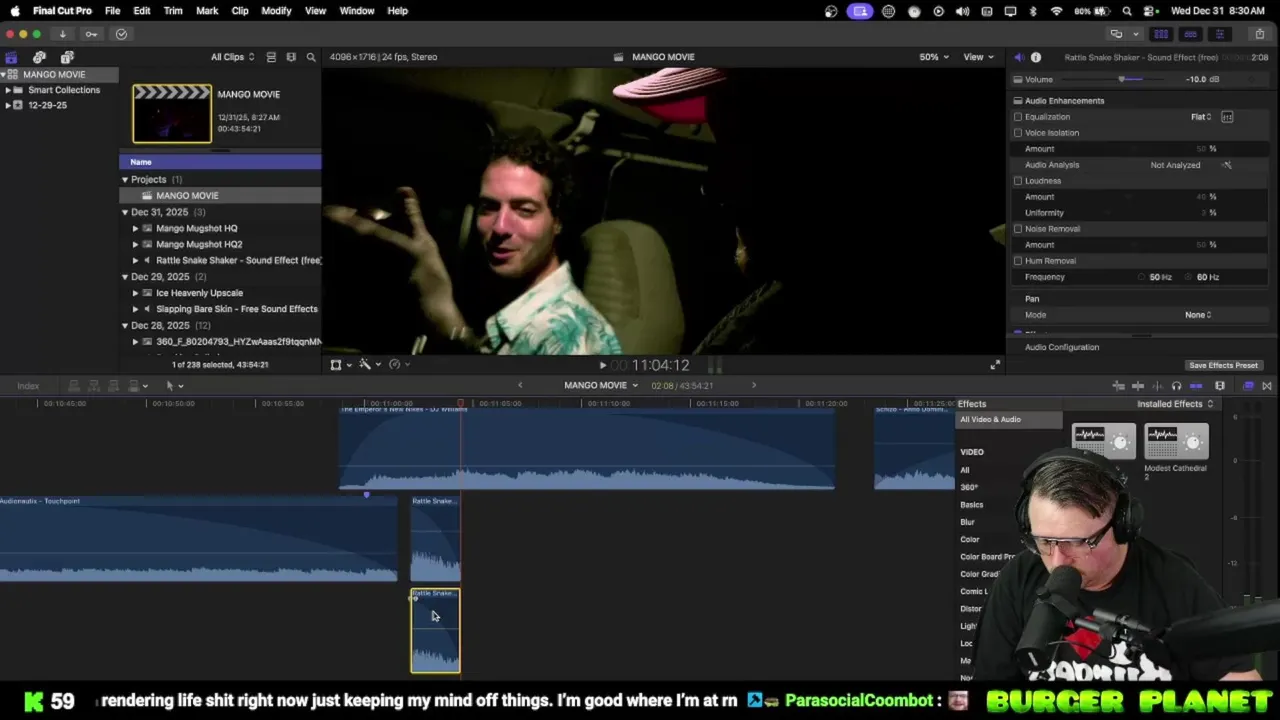
Task: Click the Volume slider in inspector
Action: [x=1122, y=80]
